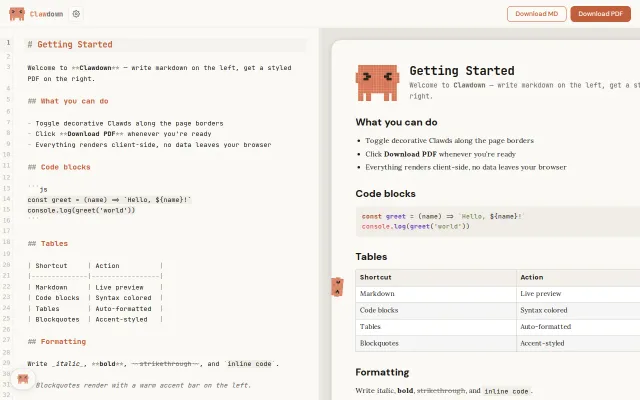Click 'Tables' heading in preview

(371, 257)
